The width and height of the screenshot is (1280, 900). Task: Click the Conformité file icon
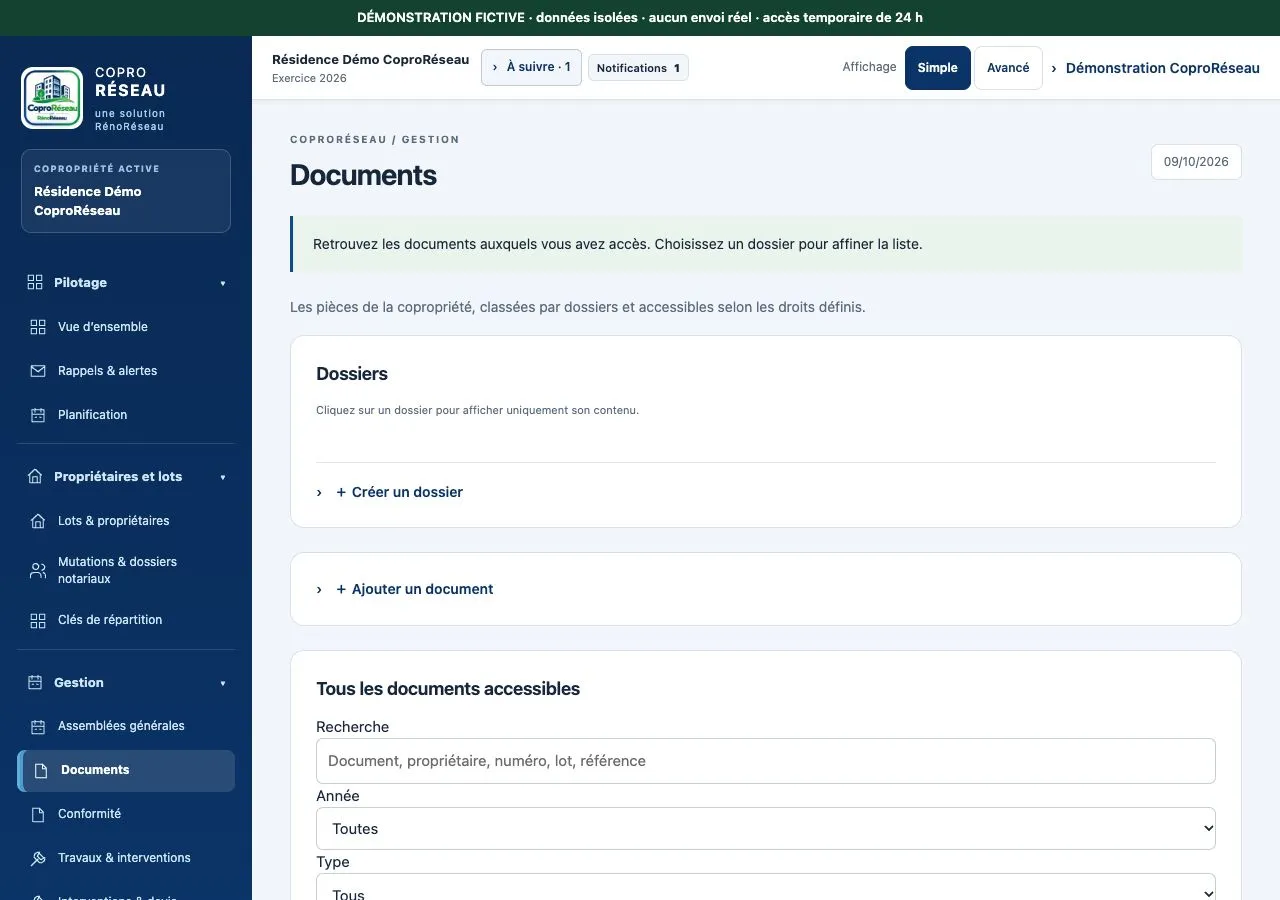(x=38, y=814)
